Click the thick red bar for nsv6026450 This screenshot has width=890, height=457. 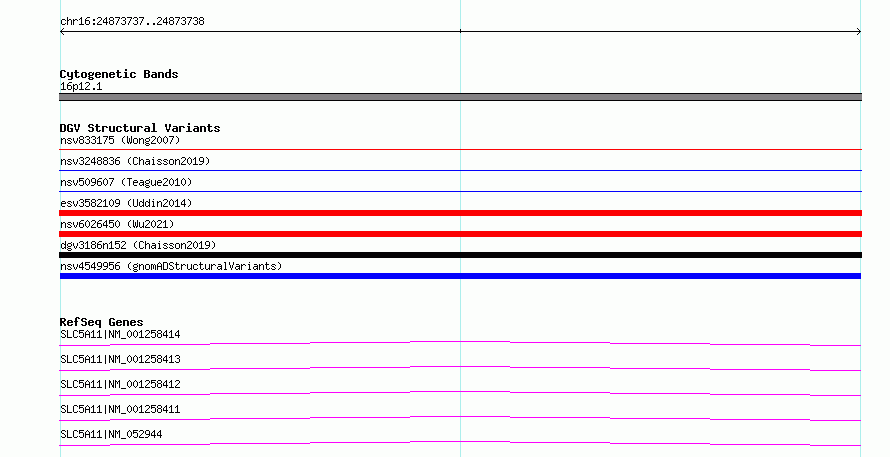(x=460, y=234)
